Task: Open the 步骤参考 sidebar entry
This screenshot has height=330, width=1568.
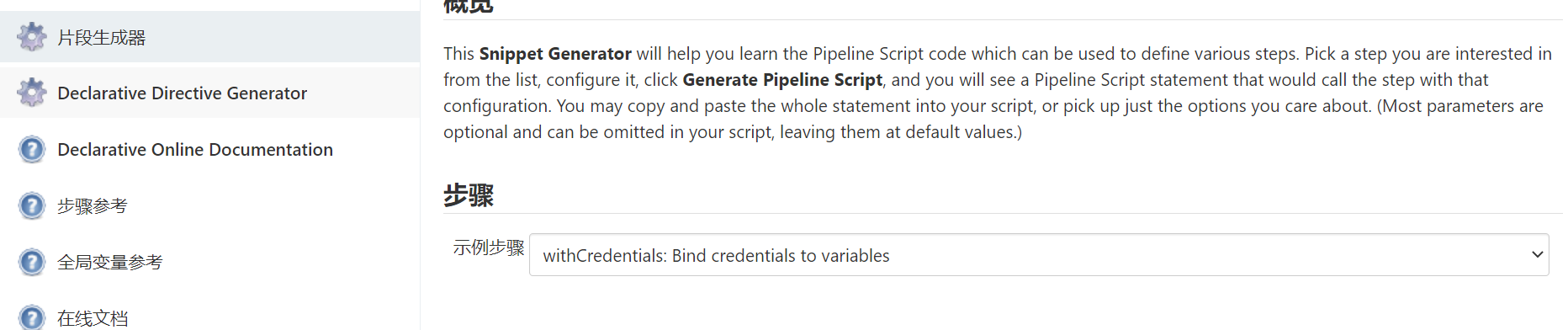Action: (x=93, y=205)
